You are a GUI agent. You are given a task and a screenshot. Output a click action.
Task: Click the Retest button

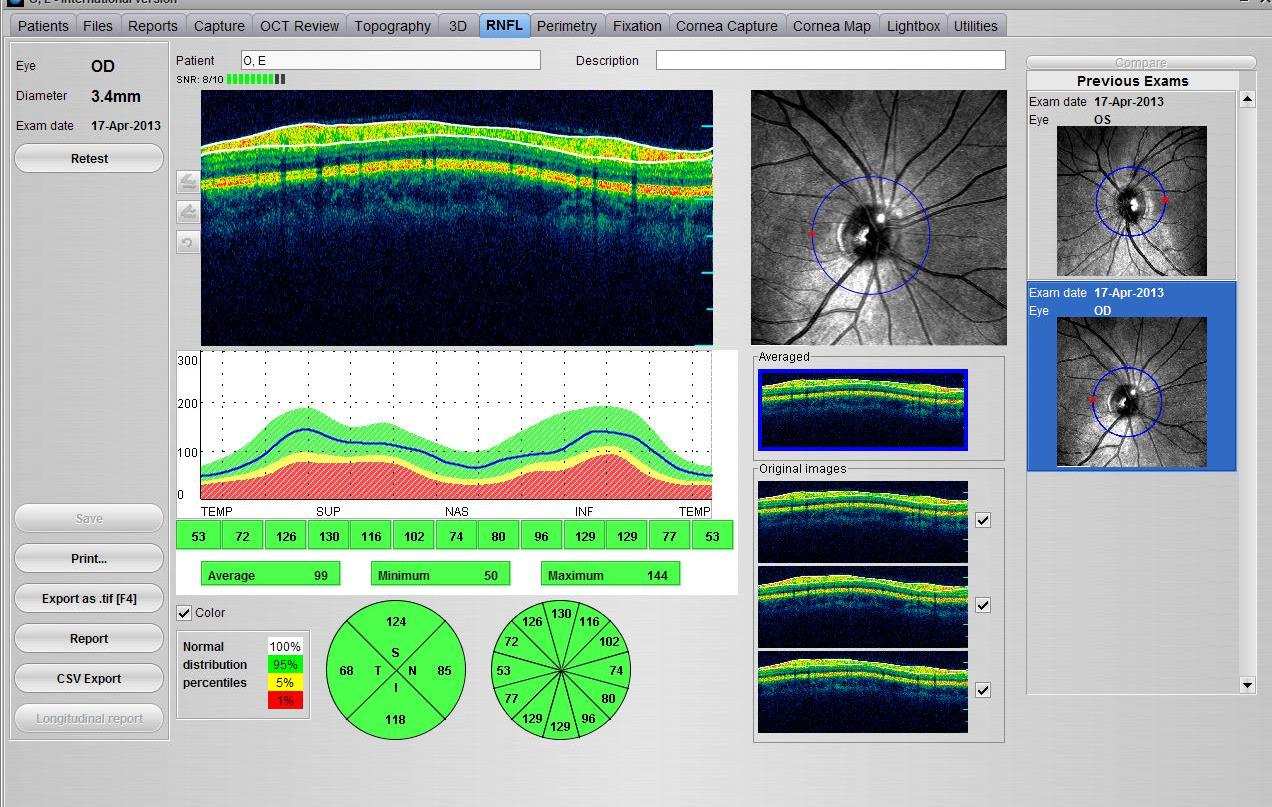pos(89,158)
